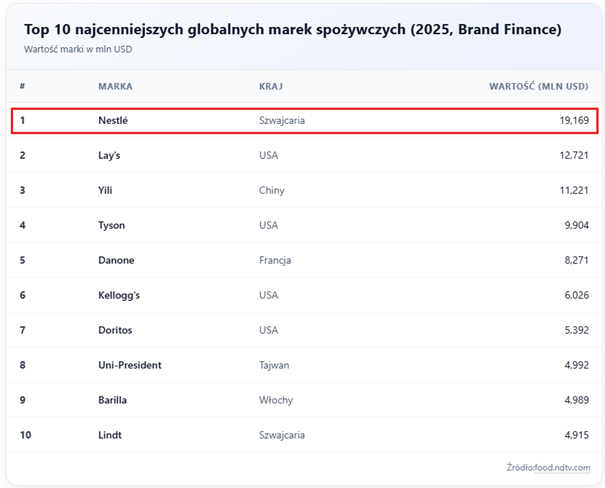
Task: Select the Barilla brand cell
Action: pyautogui.click(x=113, y=400)
